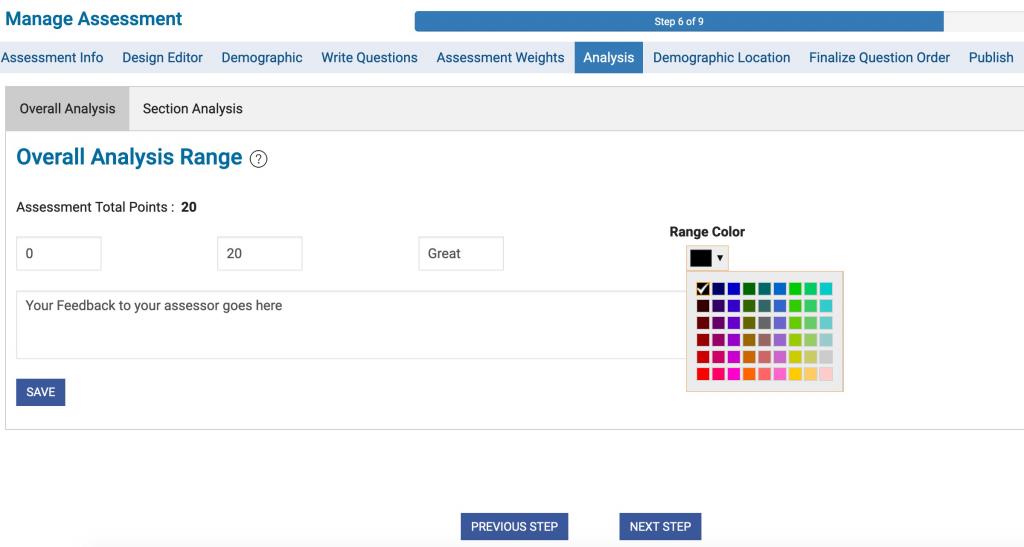The width and height of the screenshot is (1024, 547).
Task: Click the help icon beside Overall Analysis Range
Action: 259,159
